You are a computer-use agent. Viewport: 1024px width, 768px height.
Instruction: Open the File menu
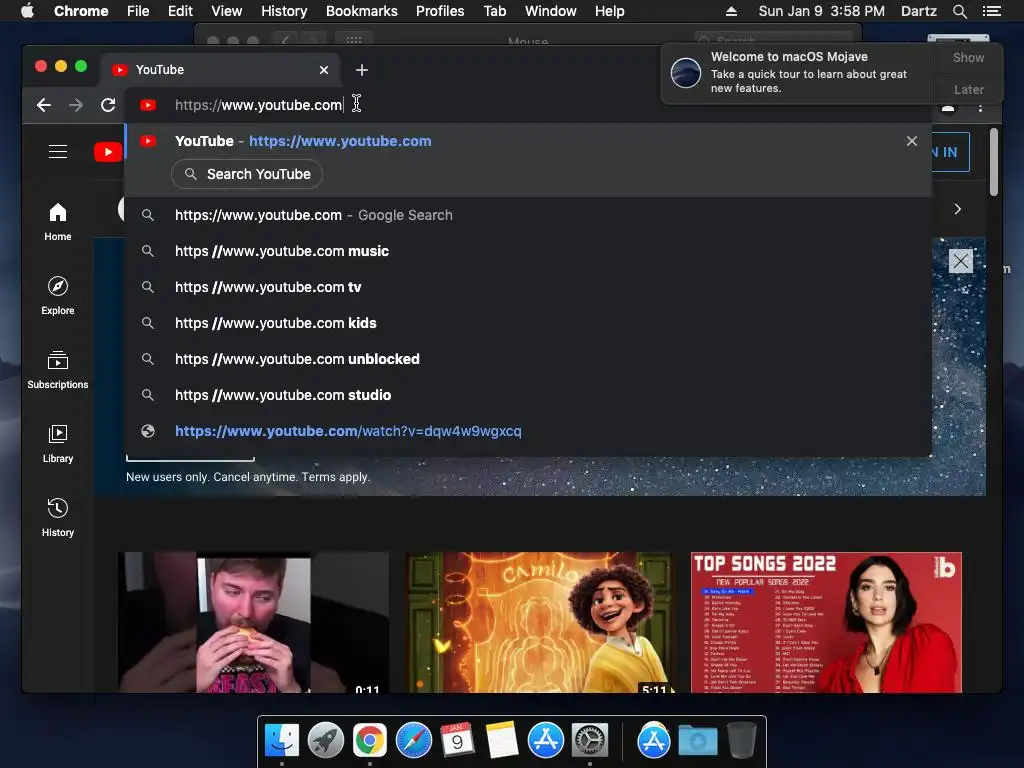point(138,11)
